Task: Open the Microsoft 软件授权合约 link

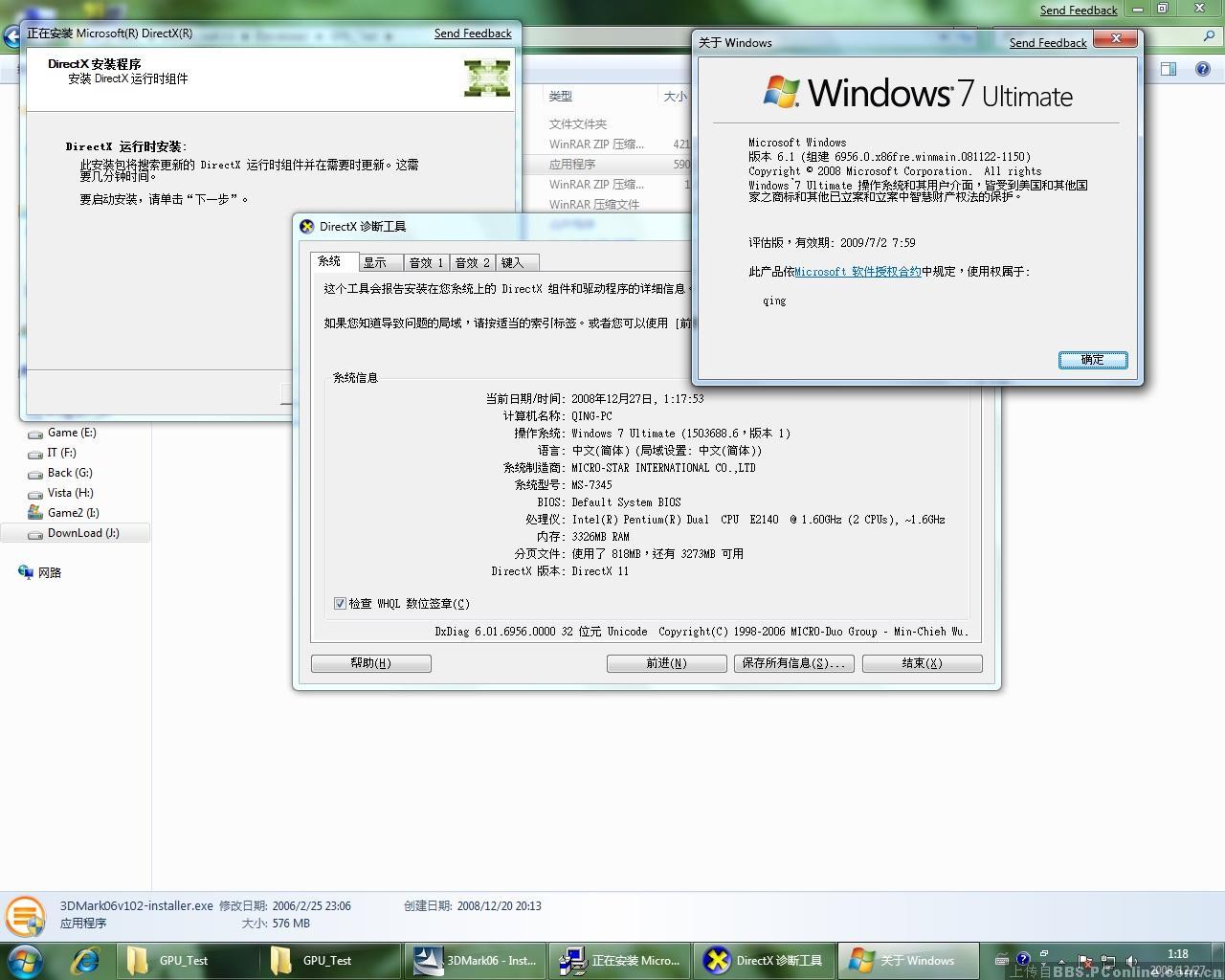Action: (x=857, y=272)
